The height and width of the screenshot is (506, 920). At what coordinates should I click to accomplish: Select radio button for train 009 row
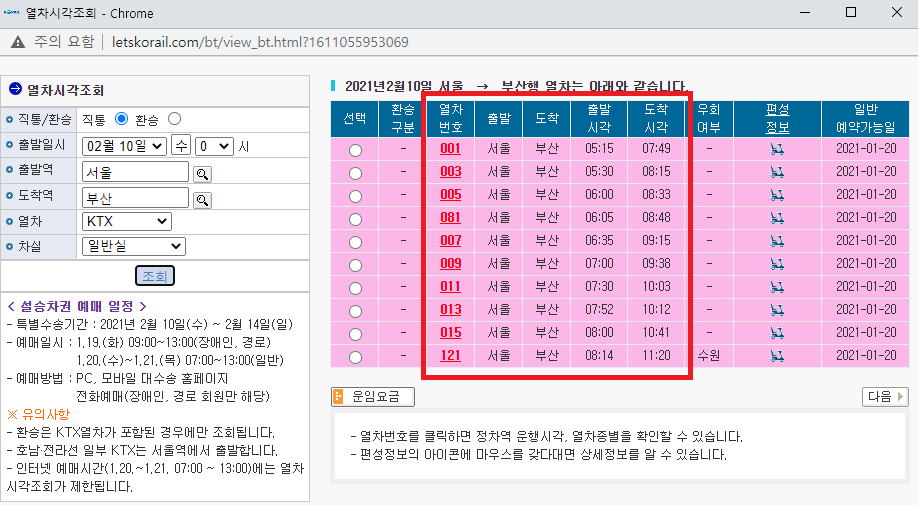[x=355, y=265]
